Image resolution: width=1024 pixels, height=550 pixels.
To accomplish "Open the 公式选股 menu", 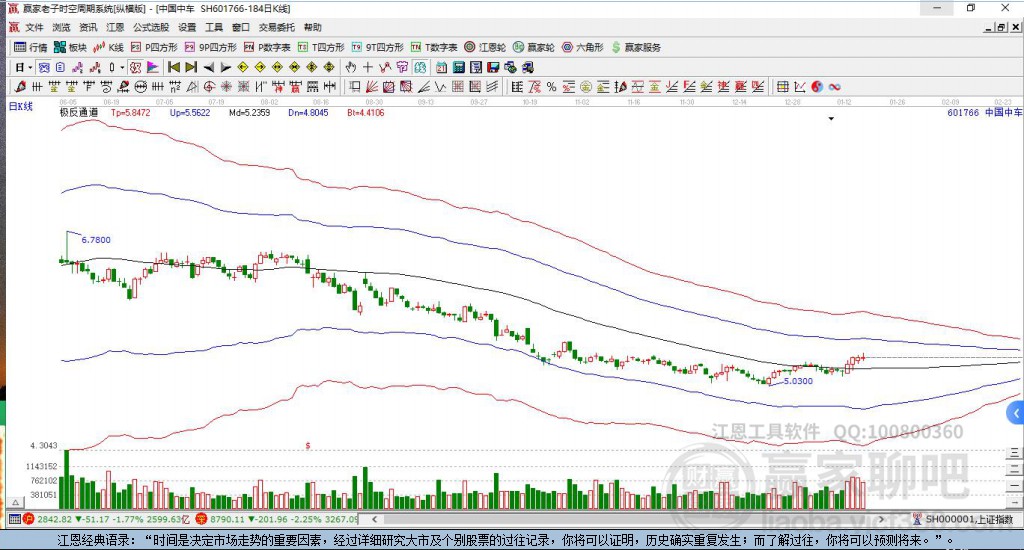I will pos(150,27).
